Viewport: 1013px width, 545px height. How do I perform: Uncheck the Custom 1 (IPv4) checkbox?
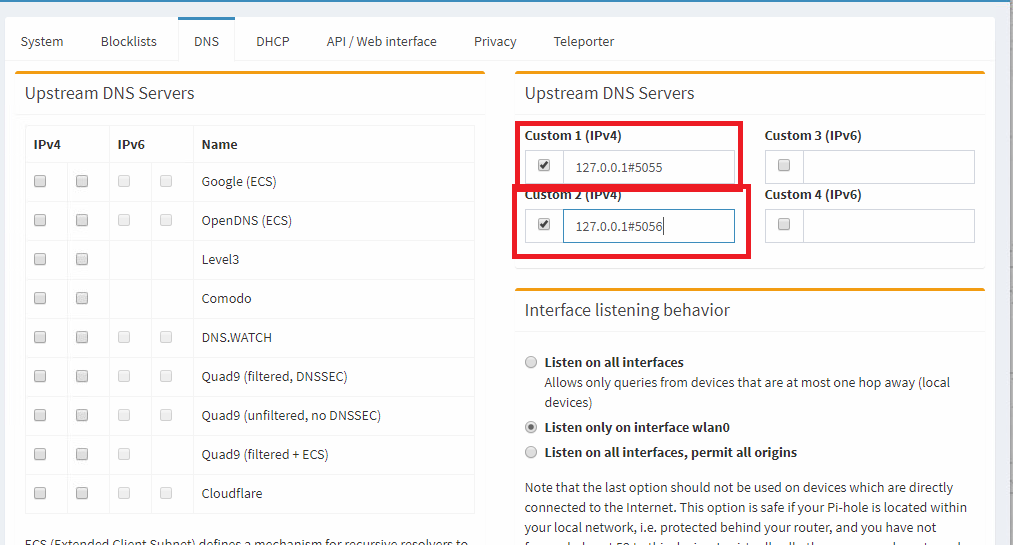[544, 166]
